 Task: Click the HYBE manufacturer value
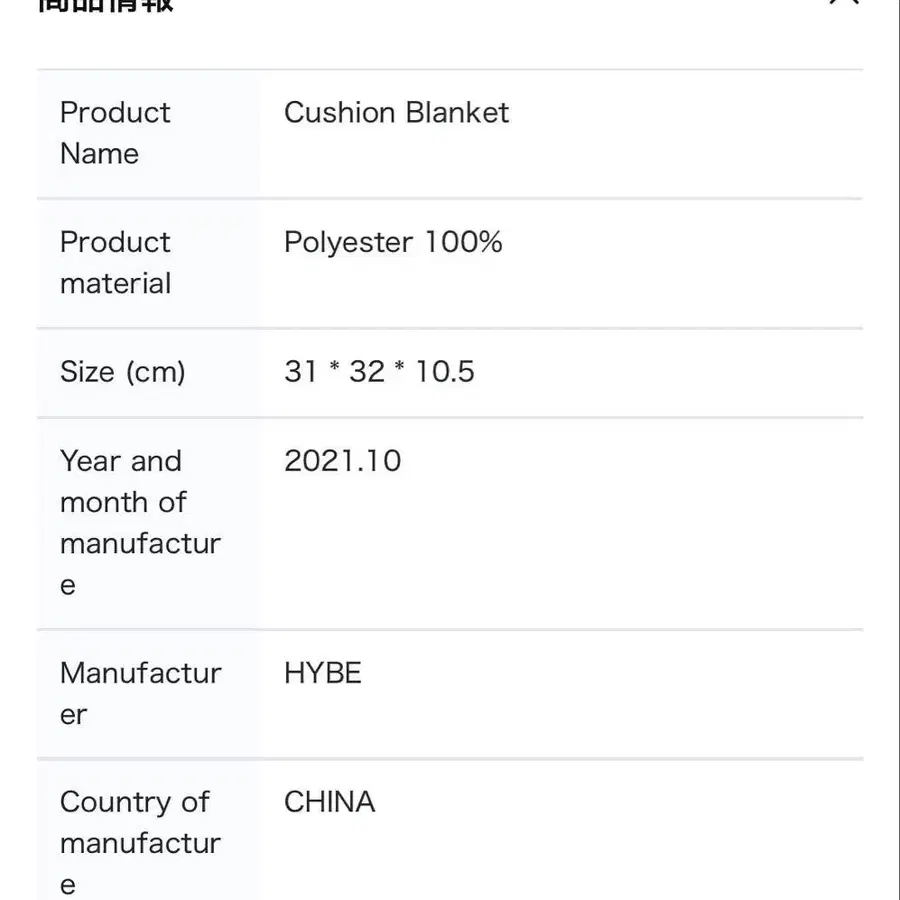click(322, 673)
